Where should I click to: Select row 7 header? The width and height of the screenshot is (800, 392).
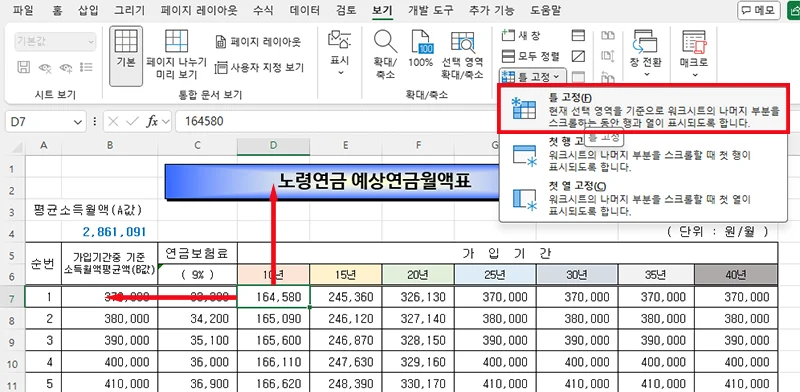[13, 297]
